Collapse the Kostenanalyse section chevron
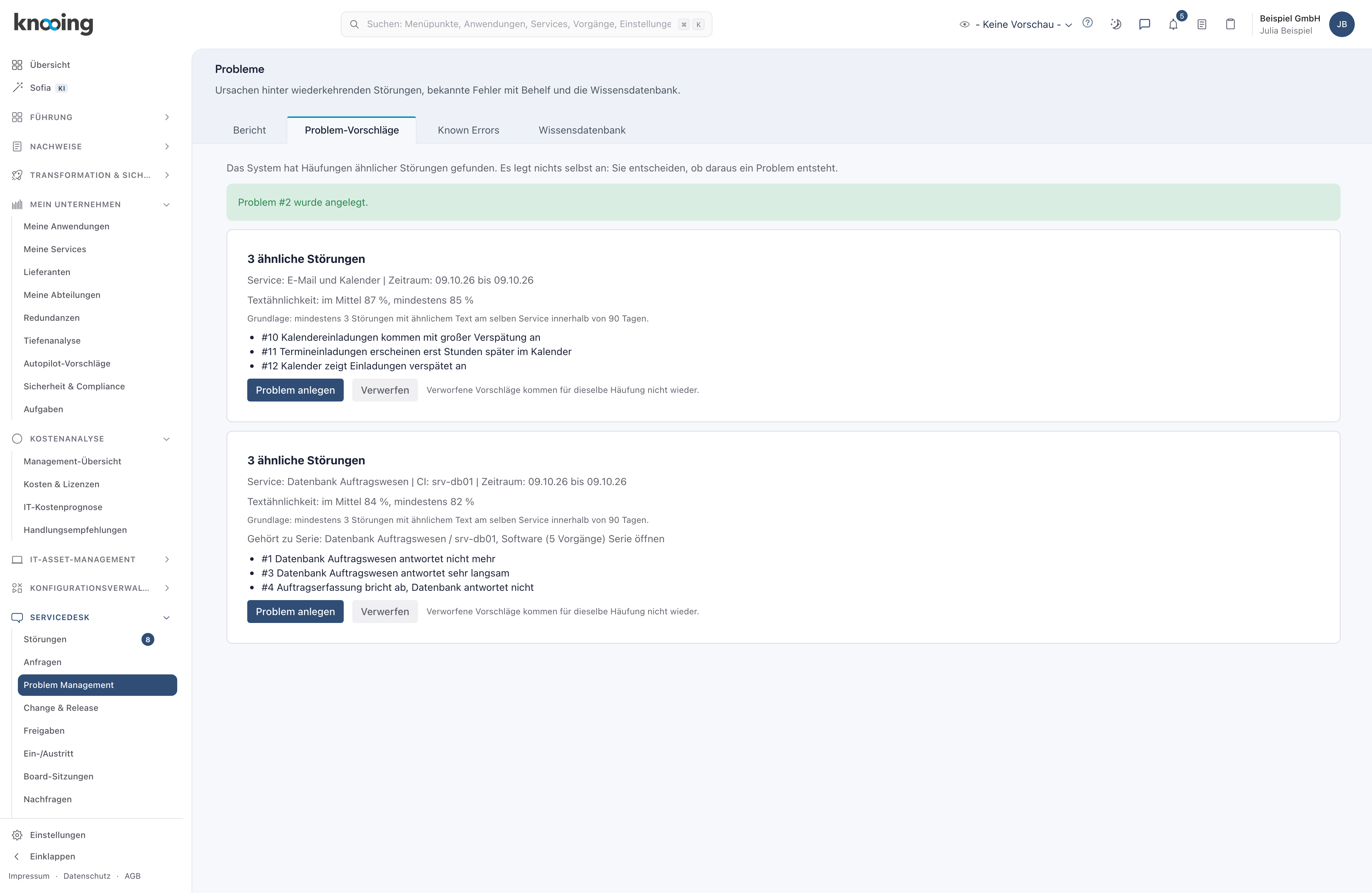 tap(166, 439)
